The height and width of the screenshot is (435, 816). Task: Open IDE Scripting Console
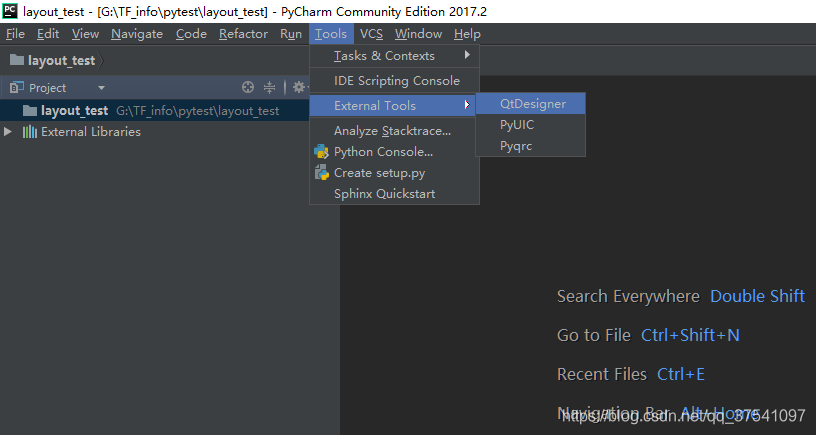point(394,81)
